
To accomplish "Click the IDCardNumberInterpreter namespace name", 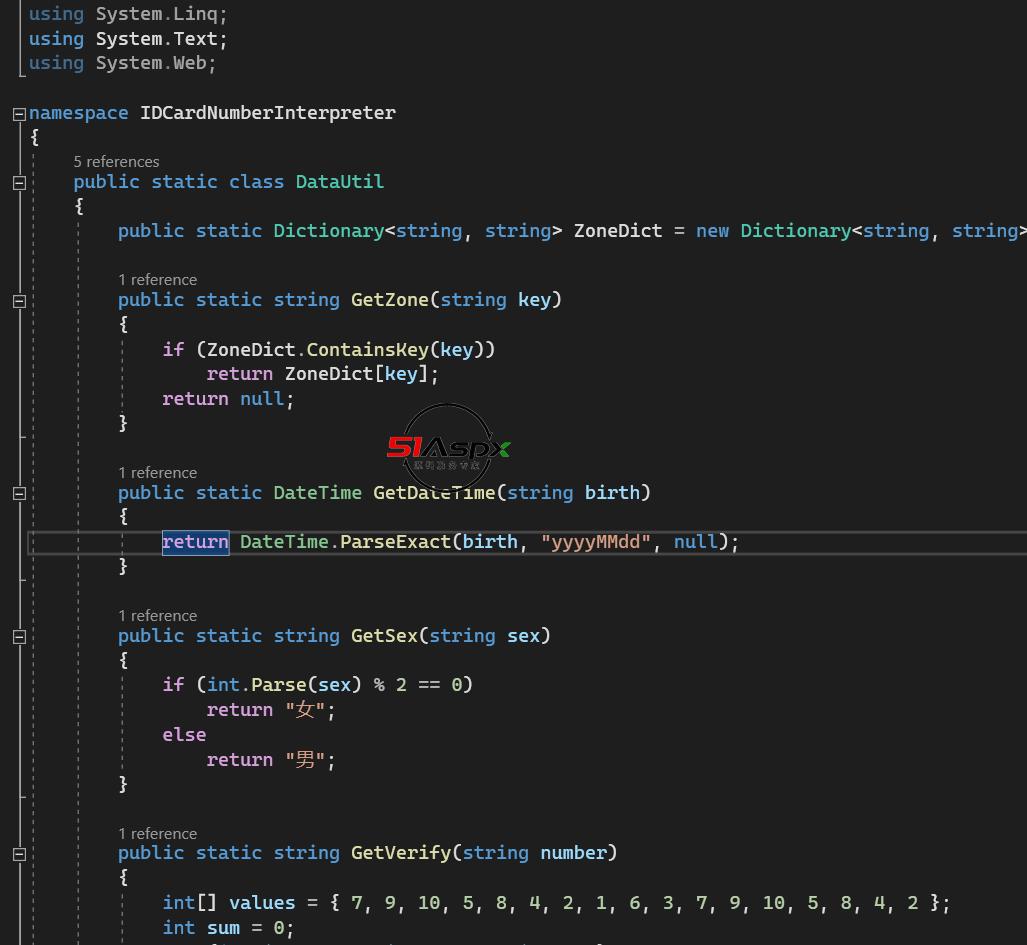I will [267, 113].
